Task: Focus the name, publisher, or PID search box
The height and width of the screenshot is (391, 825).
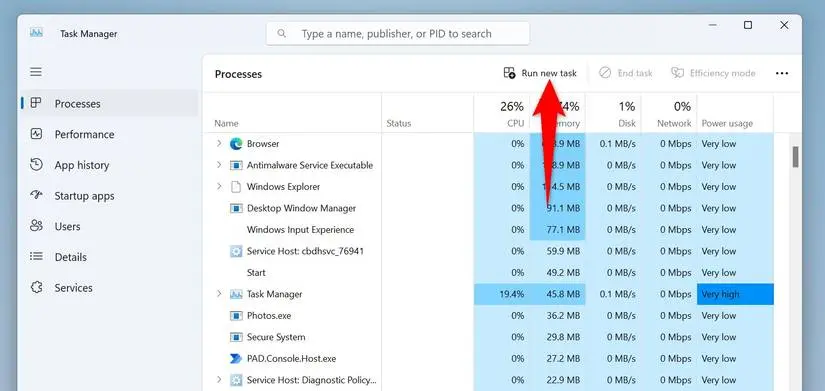Action: [x=398, y=34]
